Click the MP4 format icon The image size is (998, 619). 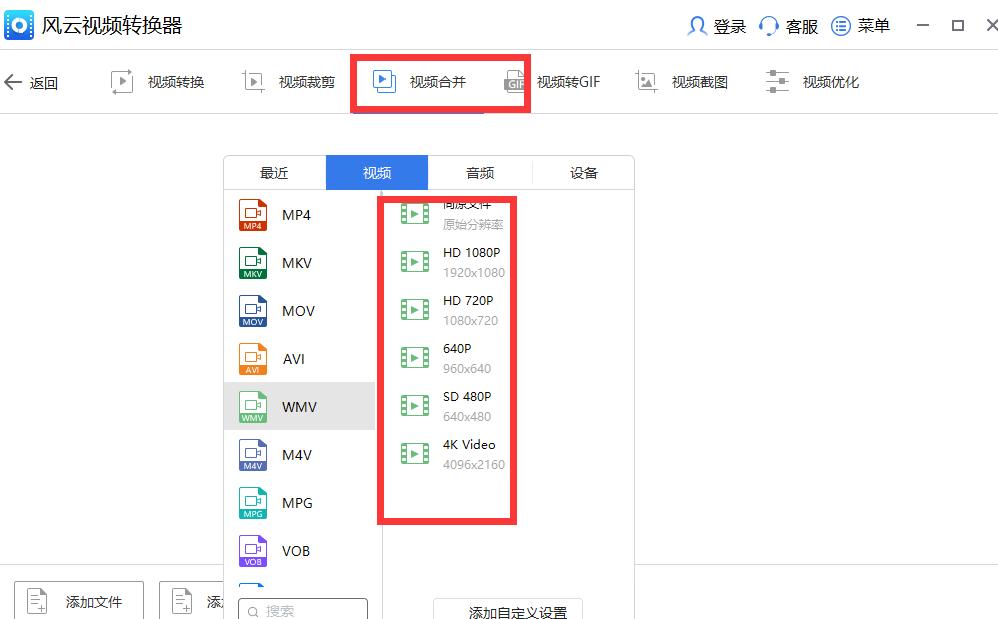pyautogui.click(x=252, y=214)
